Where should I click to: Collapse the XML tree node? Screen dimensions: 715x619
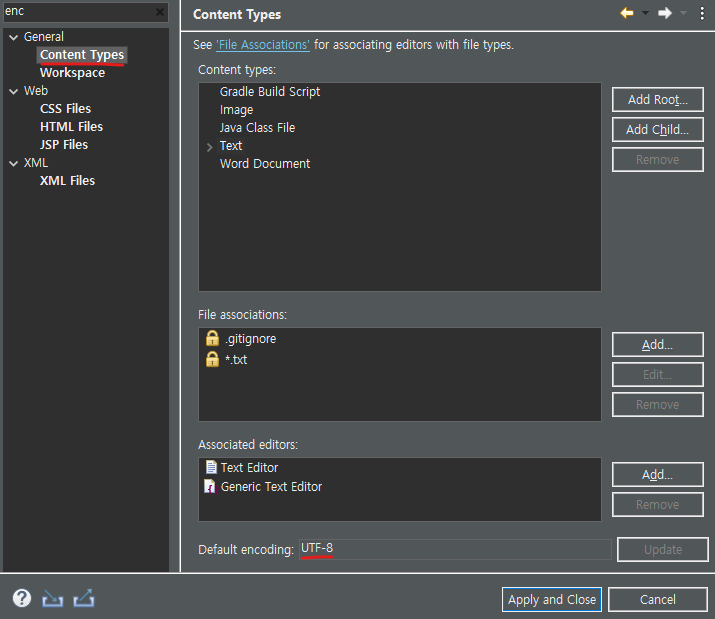14,163
